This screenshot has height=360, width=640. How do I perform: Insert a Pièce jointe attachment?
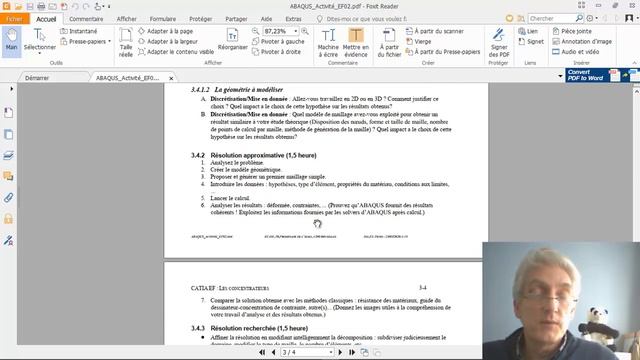pyautogui.click(x=572, y=31)
